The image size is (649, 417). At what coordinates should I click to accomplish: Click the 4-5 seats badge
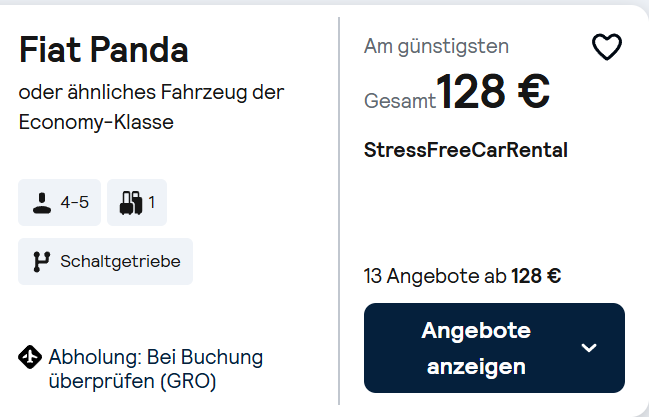[59, 202]
